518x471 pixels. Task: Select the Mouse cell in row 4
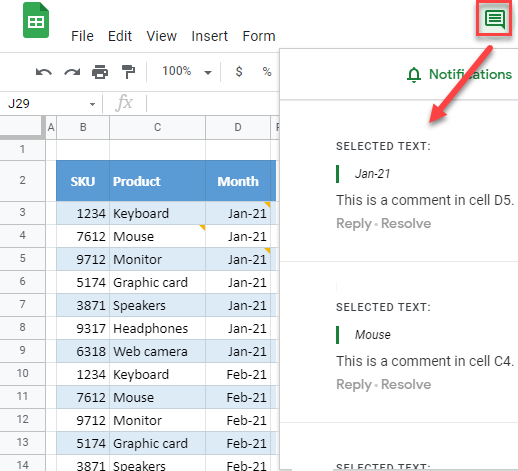pos(157,236)
